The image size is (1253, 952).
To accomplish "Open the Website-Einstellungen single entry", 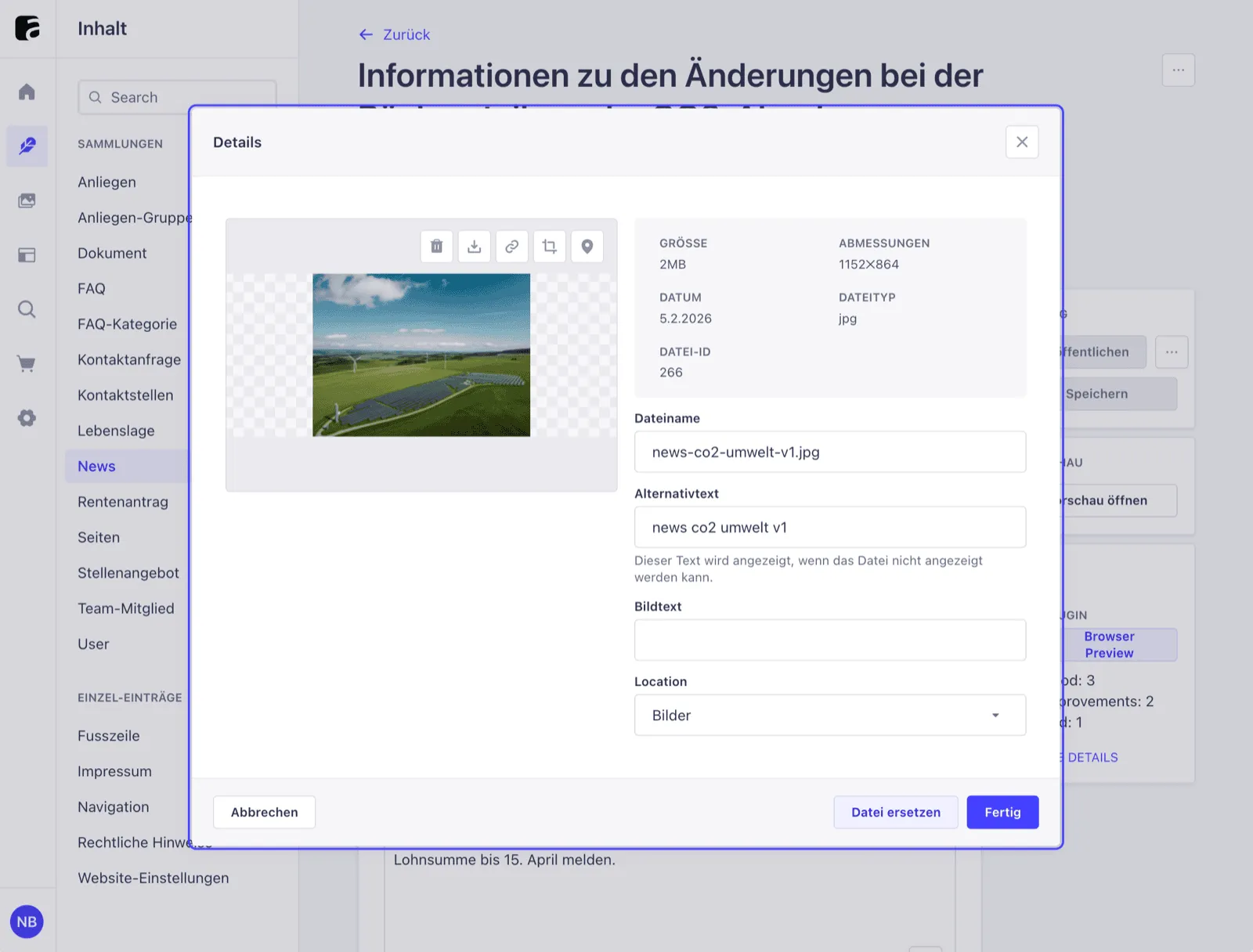I will 153,878.
